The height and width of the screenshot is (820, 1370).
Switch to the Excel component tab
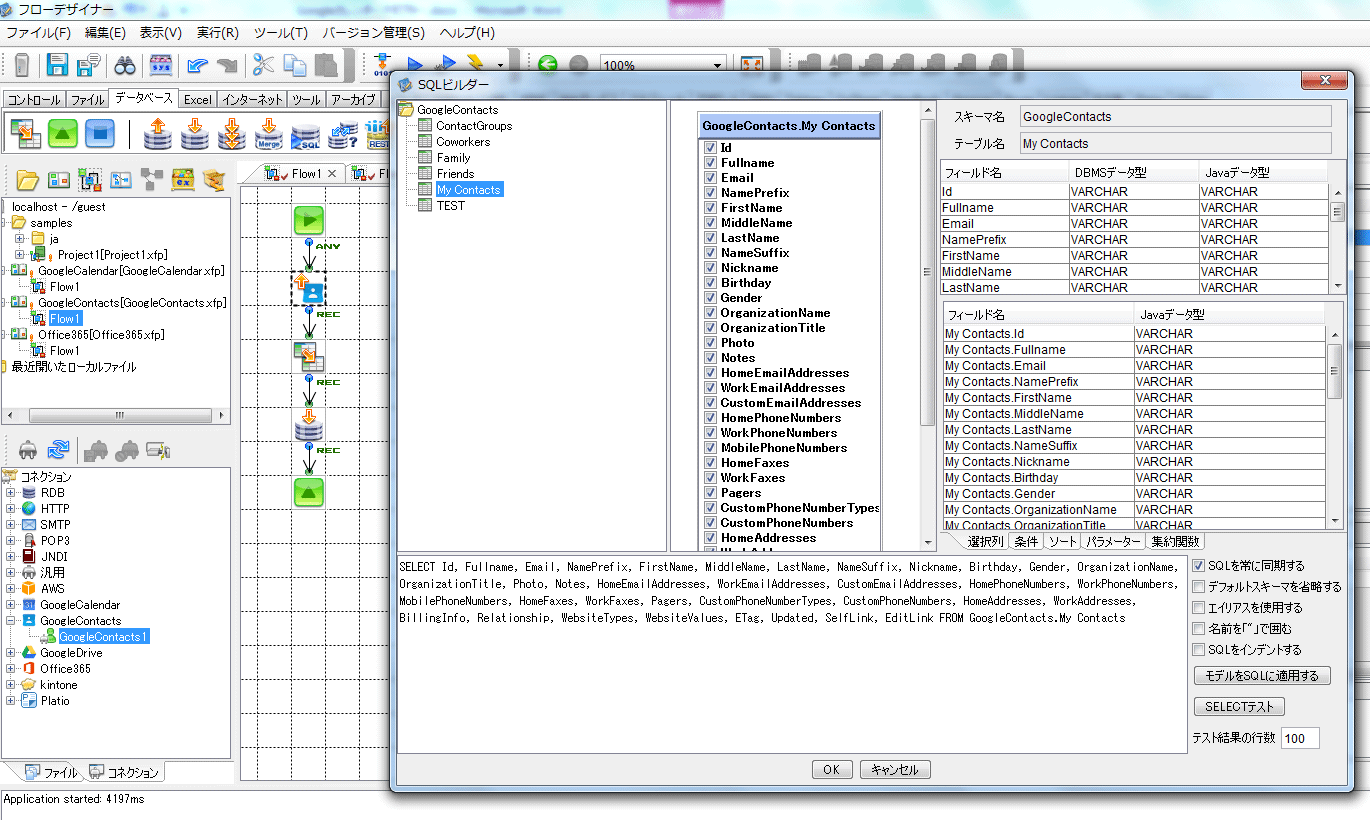click(x=197, y=99)
